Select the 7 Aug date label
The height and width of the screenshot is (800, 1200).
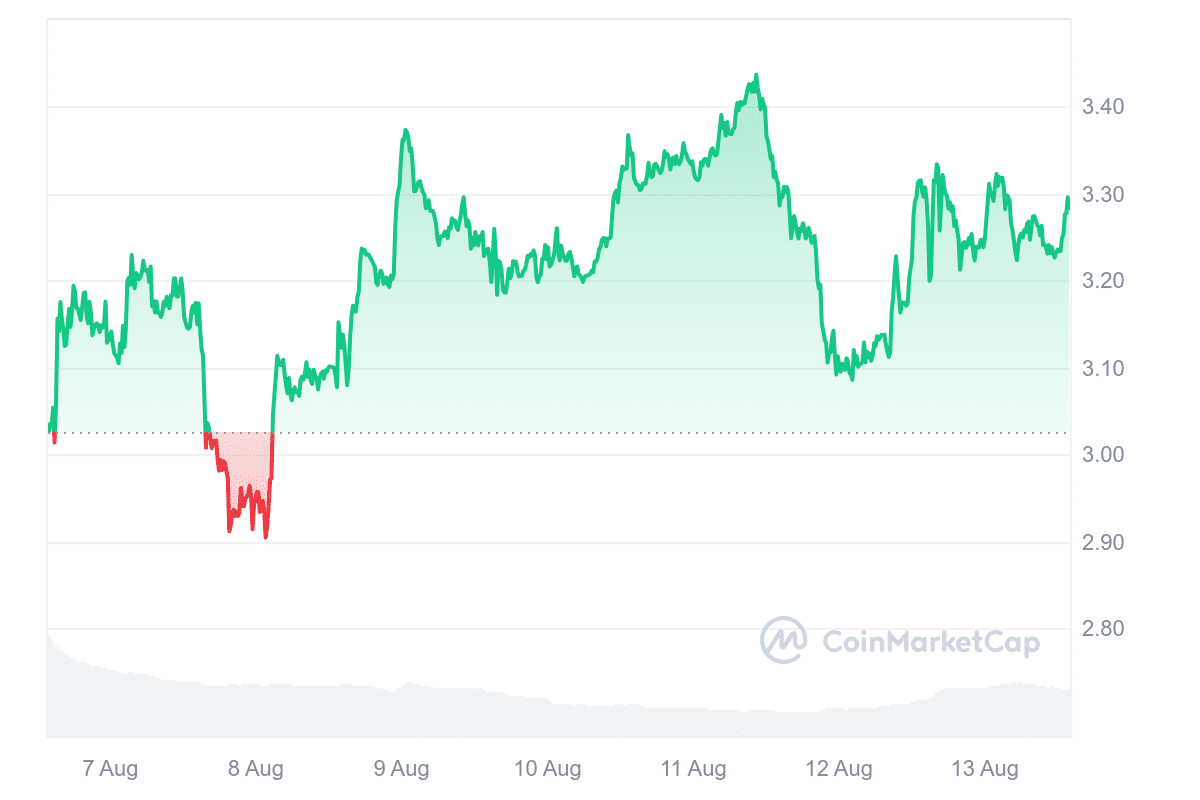tap(110, 769)
